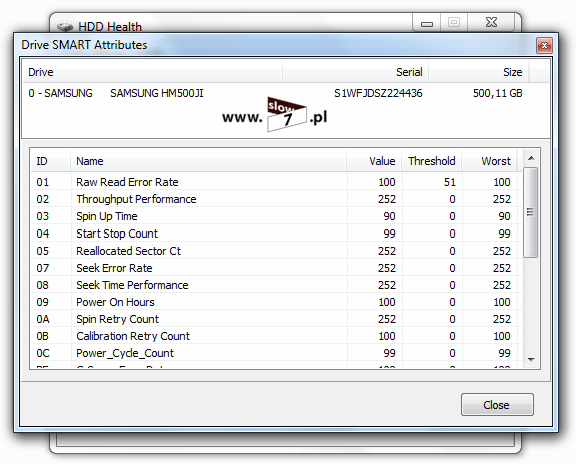Select the Power_Cycle_Count row

point(276,353)
